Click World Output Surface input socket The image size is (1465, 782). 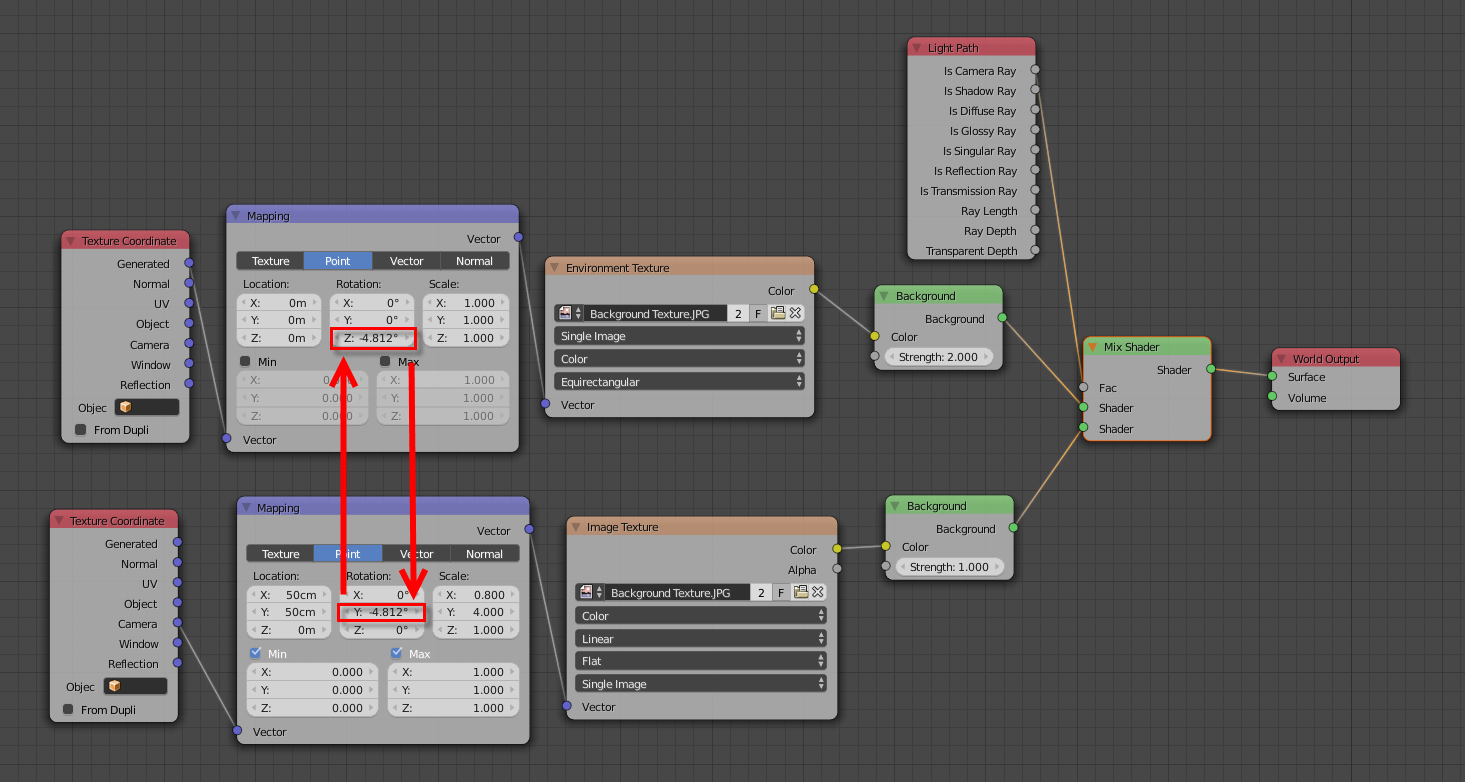point(1272,377)
